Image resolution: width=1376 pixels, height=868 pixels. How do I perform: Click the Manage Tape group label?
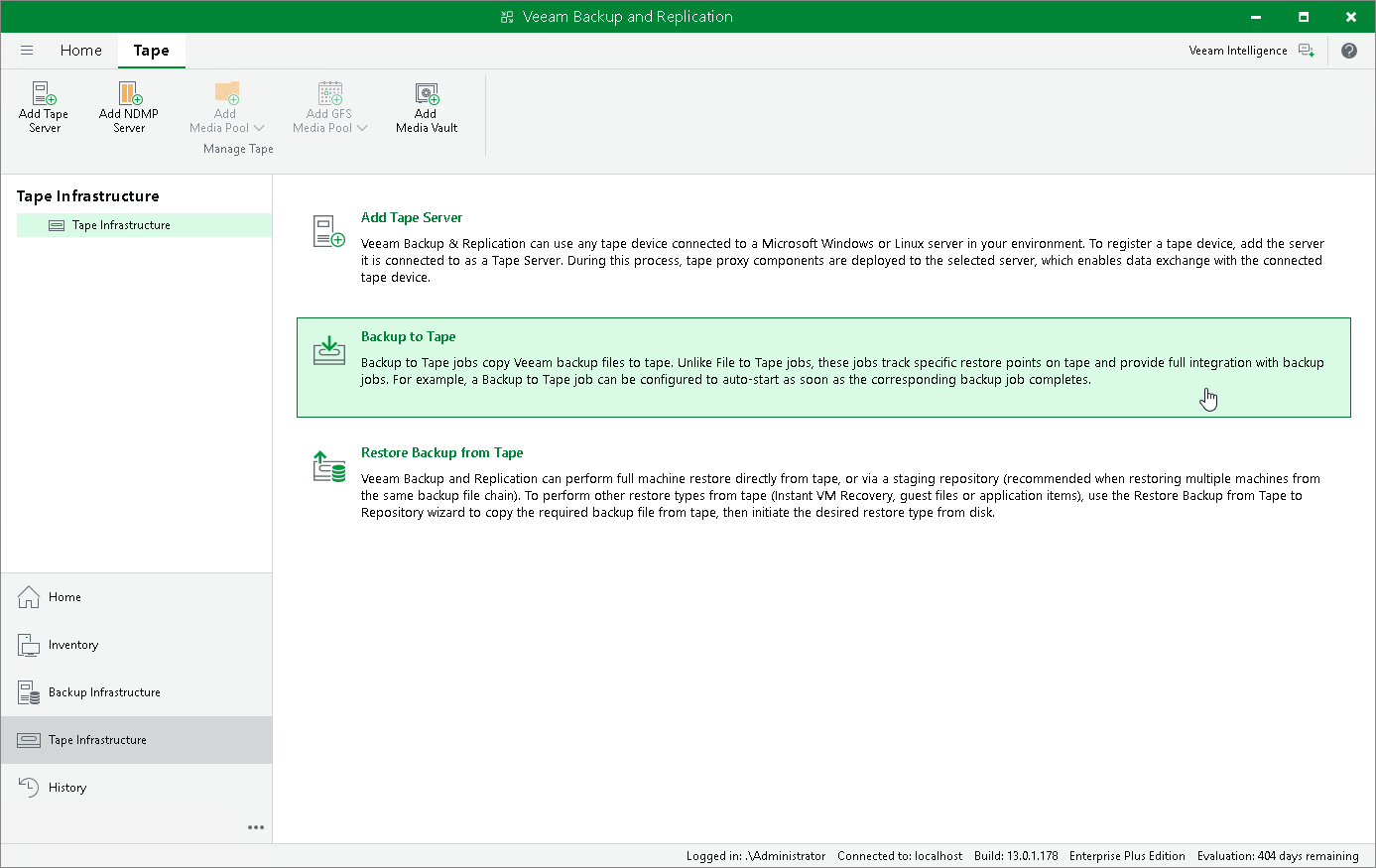238,149
